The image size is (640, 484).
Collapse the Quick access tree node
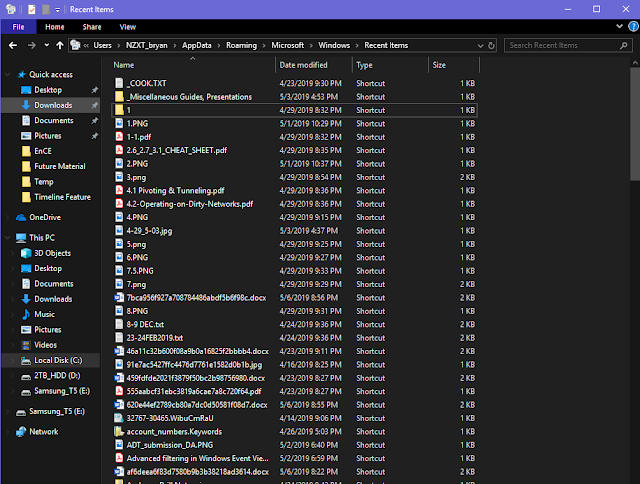8,75
